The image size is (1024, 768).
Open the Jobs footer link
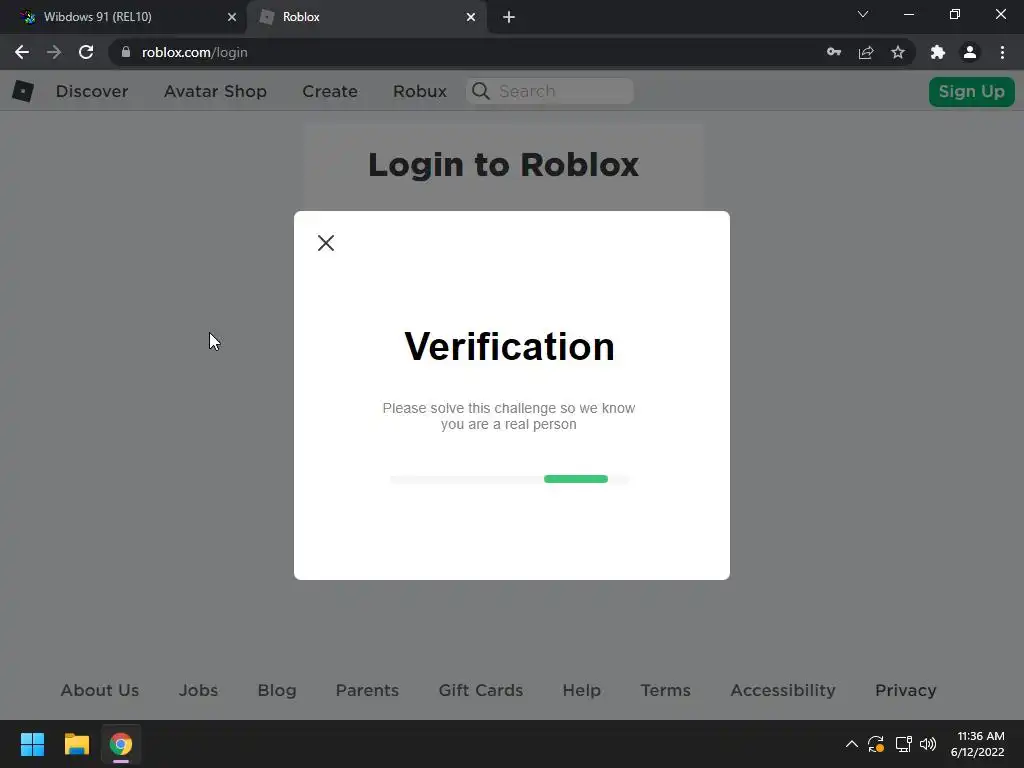coord(199,690)
